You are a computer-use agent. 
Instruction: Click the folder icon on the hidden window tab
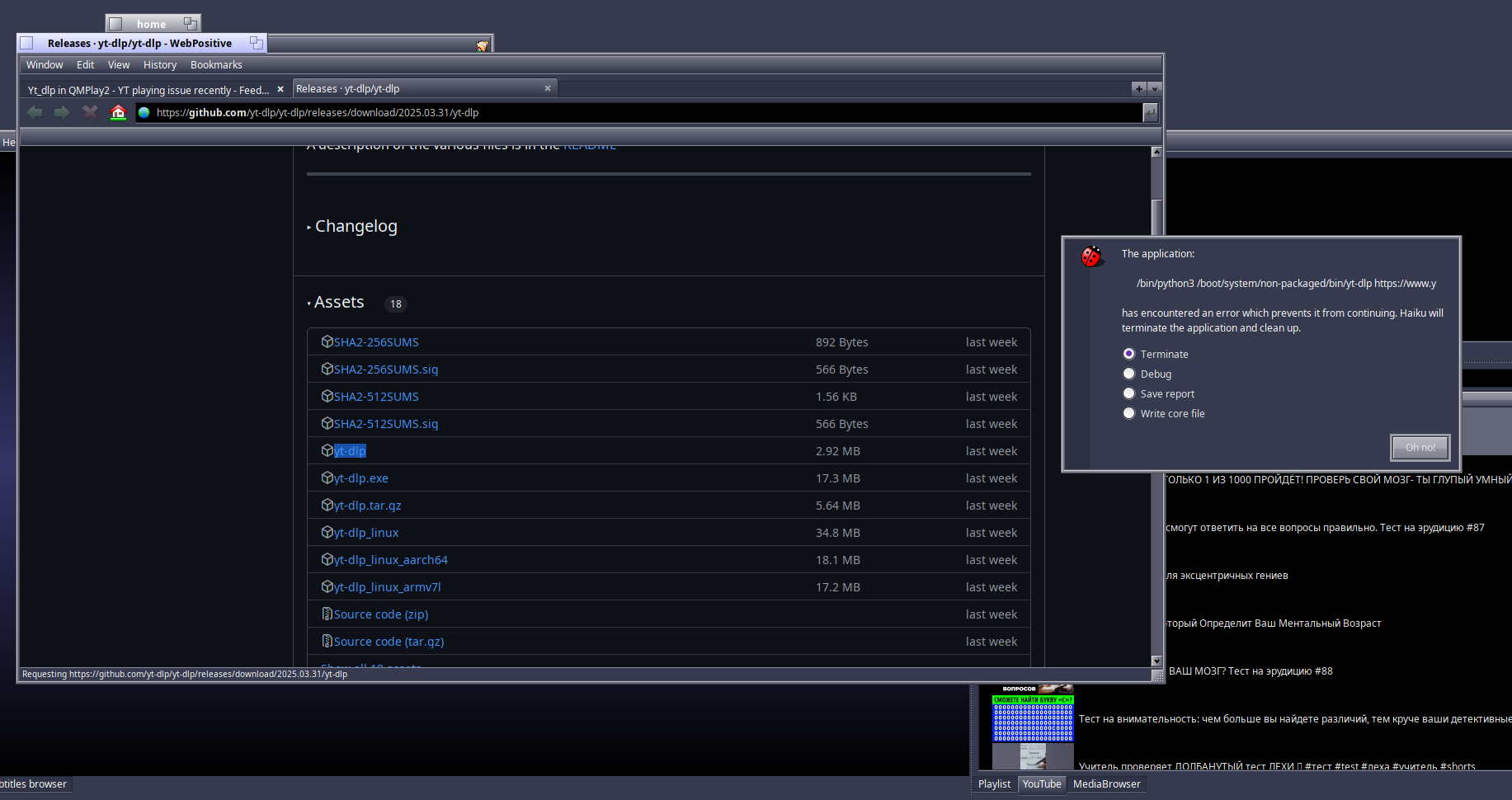483,45
